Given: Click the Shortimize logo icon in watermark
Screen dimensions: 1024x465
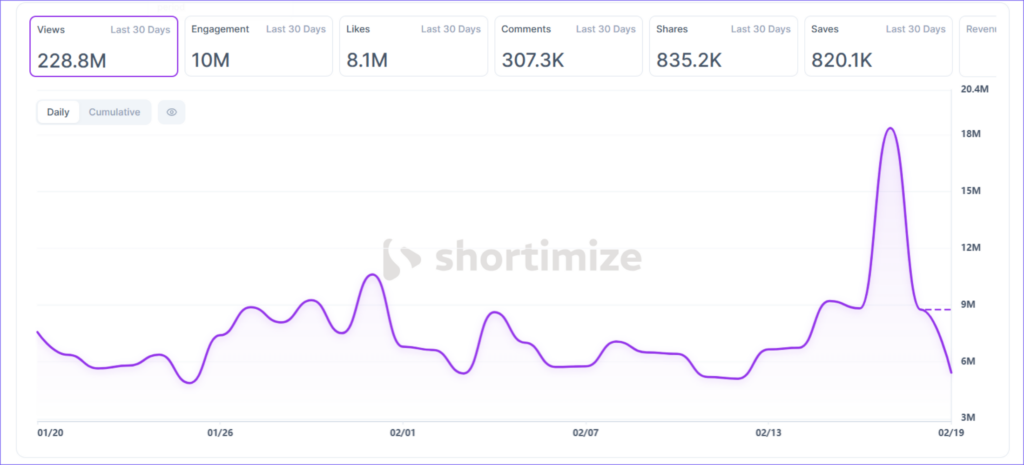Looking at the screenshot, I should [404, 259].
